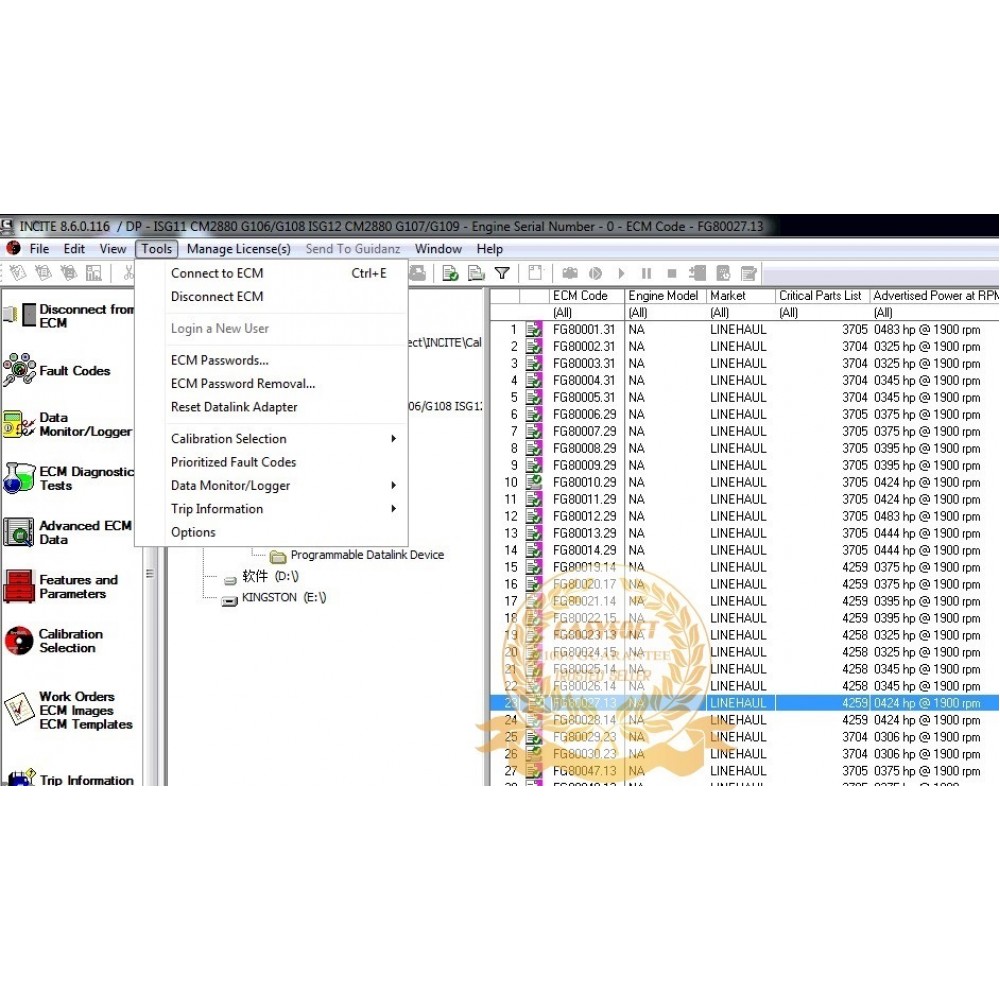Open the Help menu
Viewport: 1000px width, 1000px height.
click(490, 249)
